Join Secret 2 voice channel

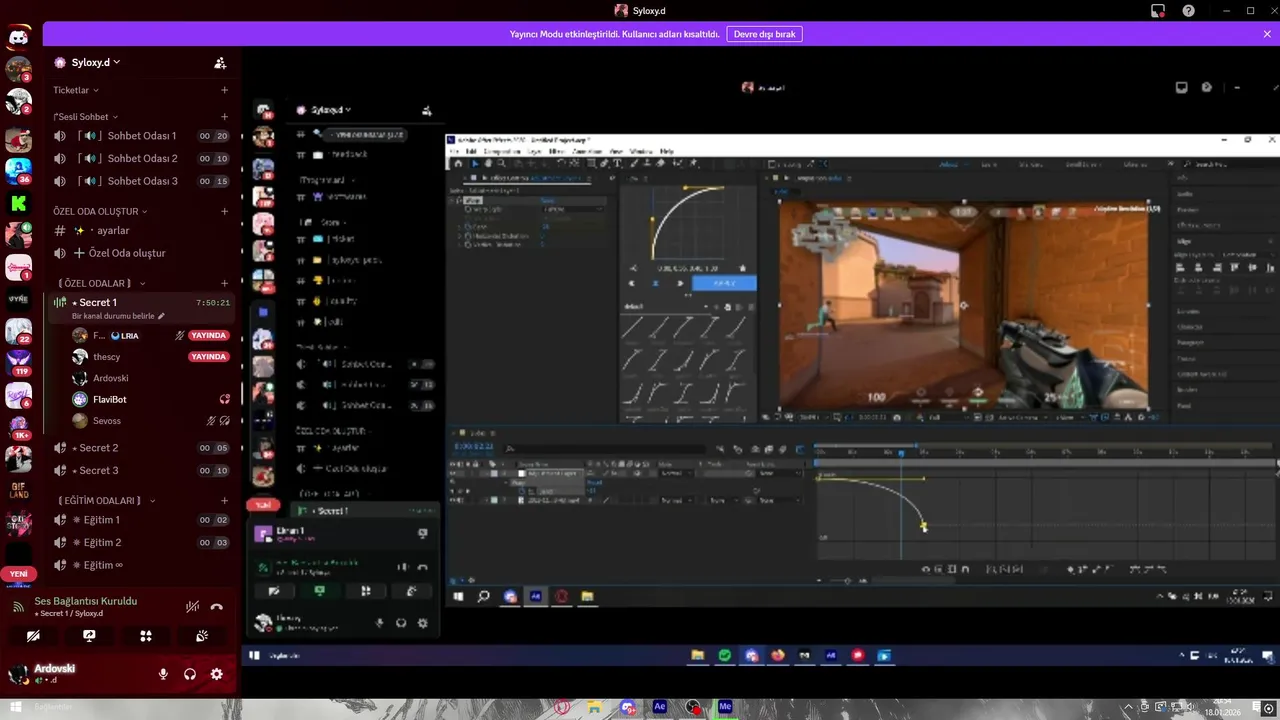(x=141, y=448)
